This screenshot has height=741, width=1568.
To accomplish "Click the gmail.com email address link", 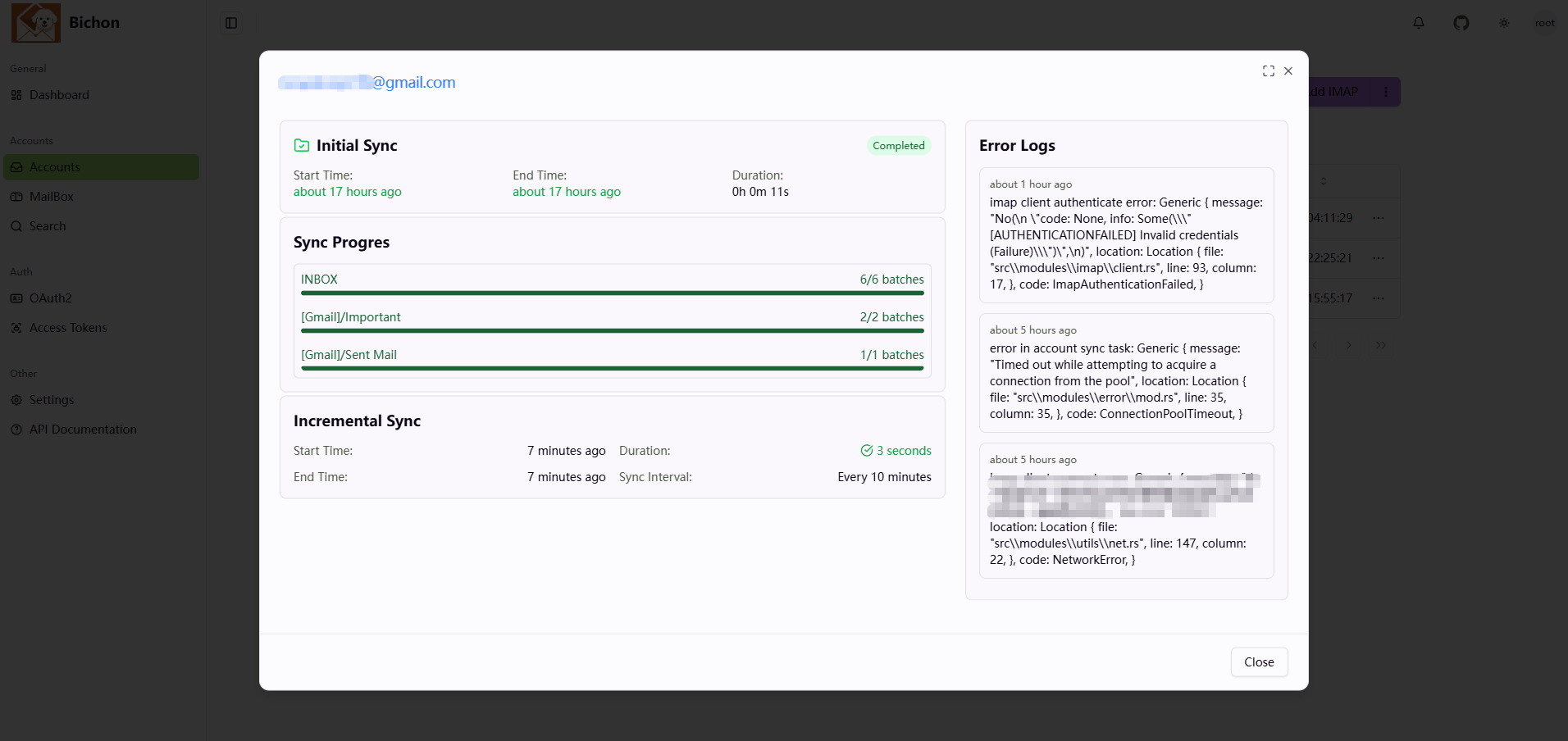I will pos(367,82).
